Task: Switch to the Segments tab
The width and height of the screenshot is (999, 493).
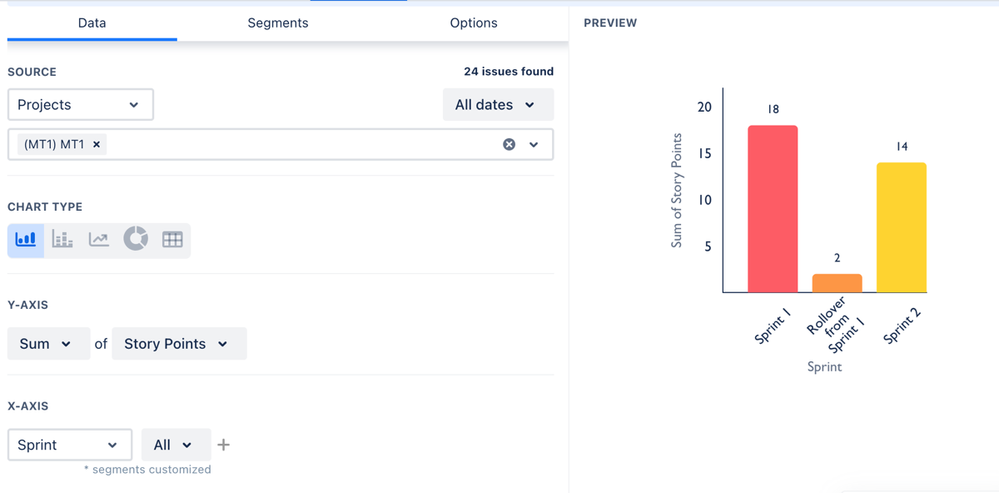Action: tap(278, 23)
